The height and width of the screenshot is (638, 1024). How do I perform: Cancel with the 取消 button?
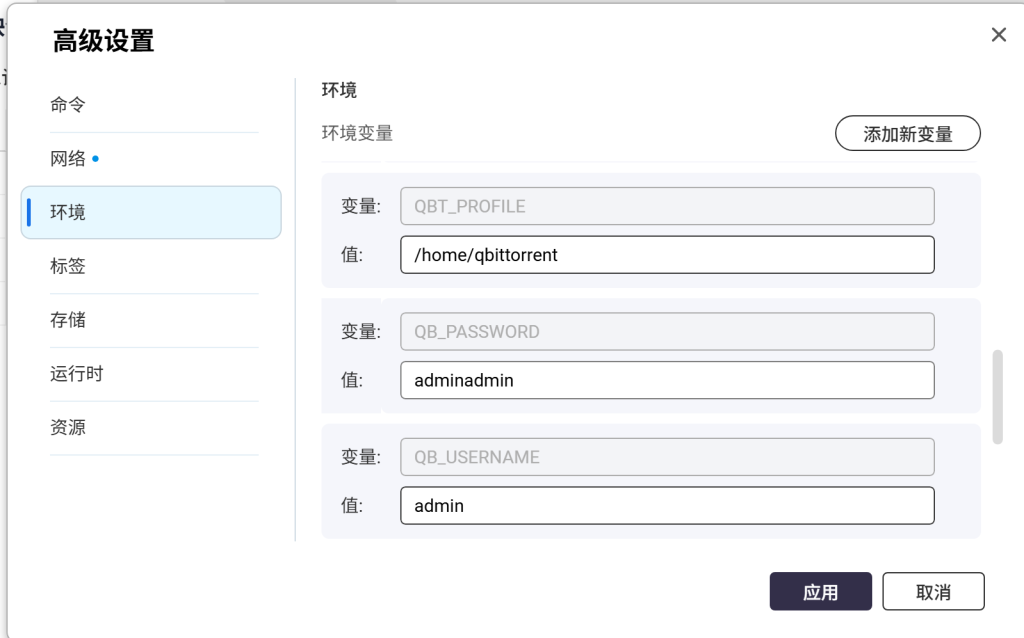point(933,592)
